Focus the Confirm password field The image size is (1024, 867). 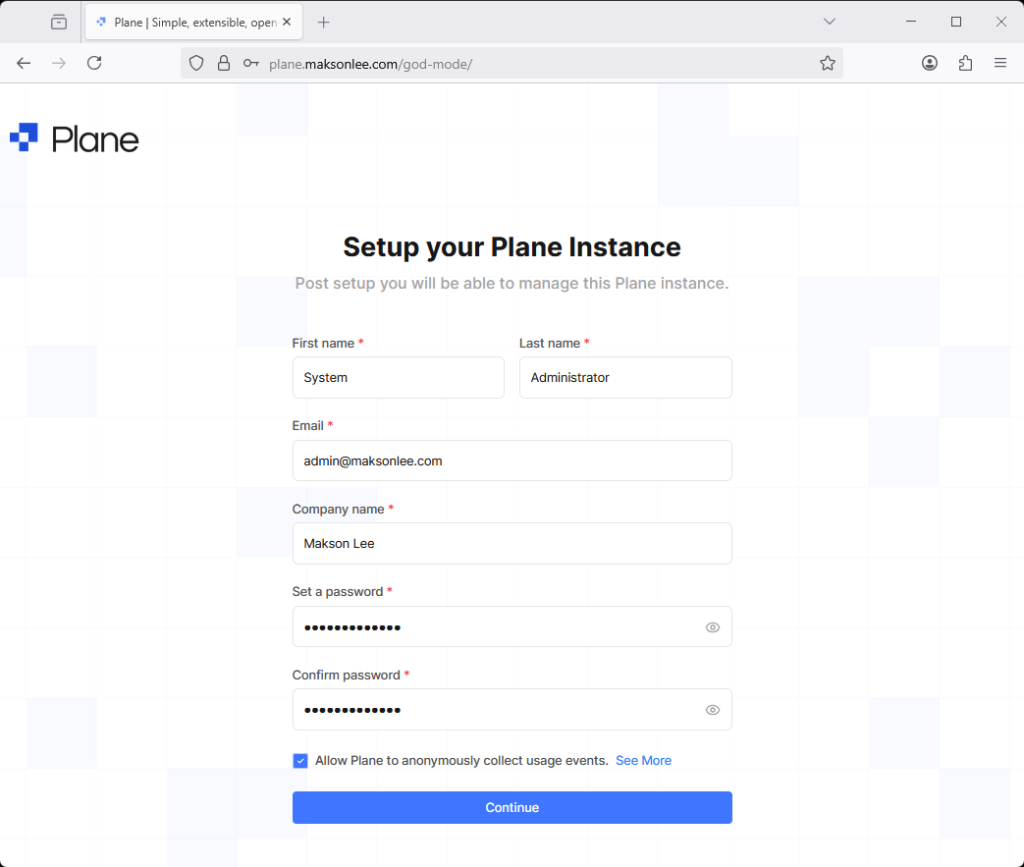click(x=512, y=710)
